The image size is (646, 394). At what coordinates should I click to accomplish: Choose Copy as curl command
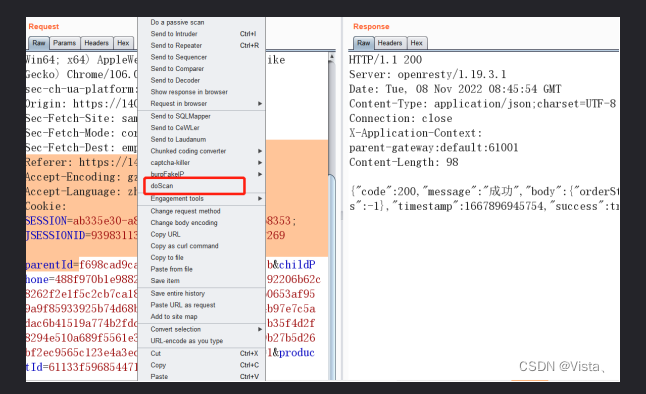(201, 246)
